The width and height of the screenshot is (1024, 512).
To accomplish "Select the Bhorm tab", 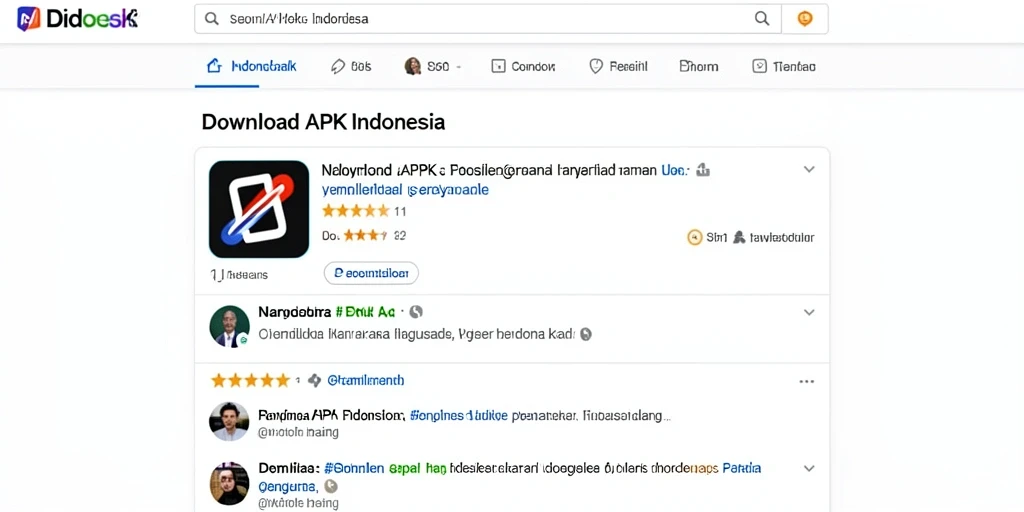I will point(699,66).
